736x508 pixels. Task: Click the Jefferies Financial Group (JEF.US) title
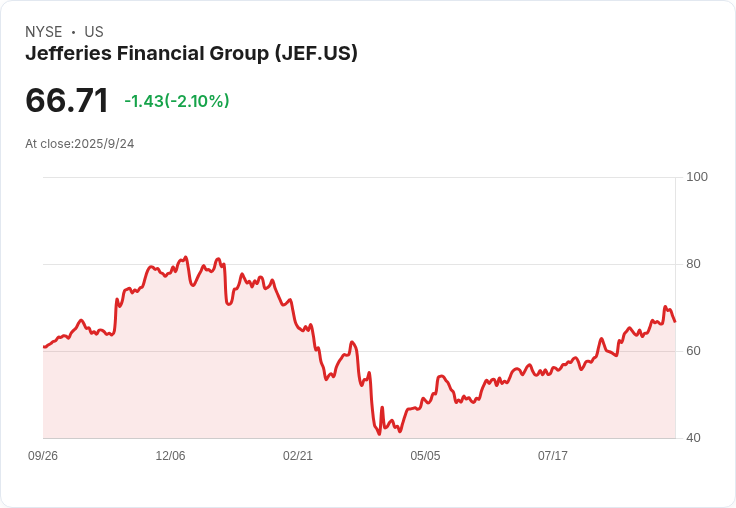pos(191,54)
